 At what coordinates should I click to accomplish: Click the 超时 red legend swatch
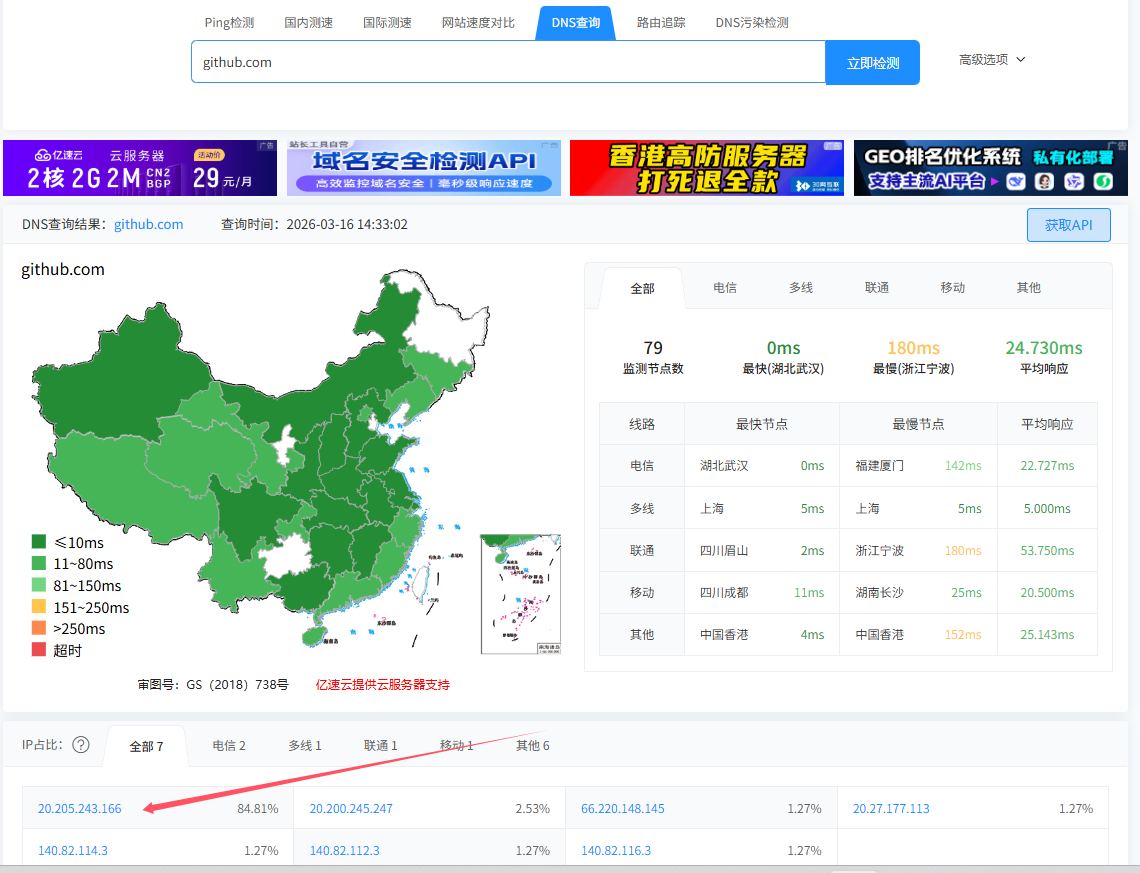point(39,649)
